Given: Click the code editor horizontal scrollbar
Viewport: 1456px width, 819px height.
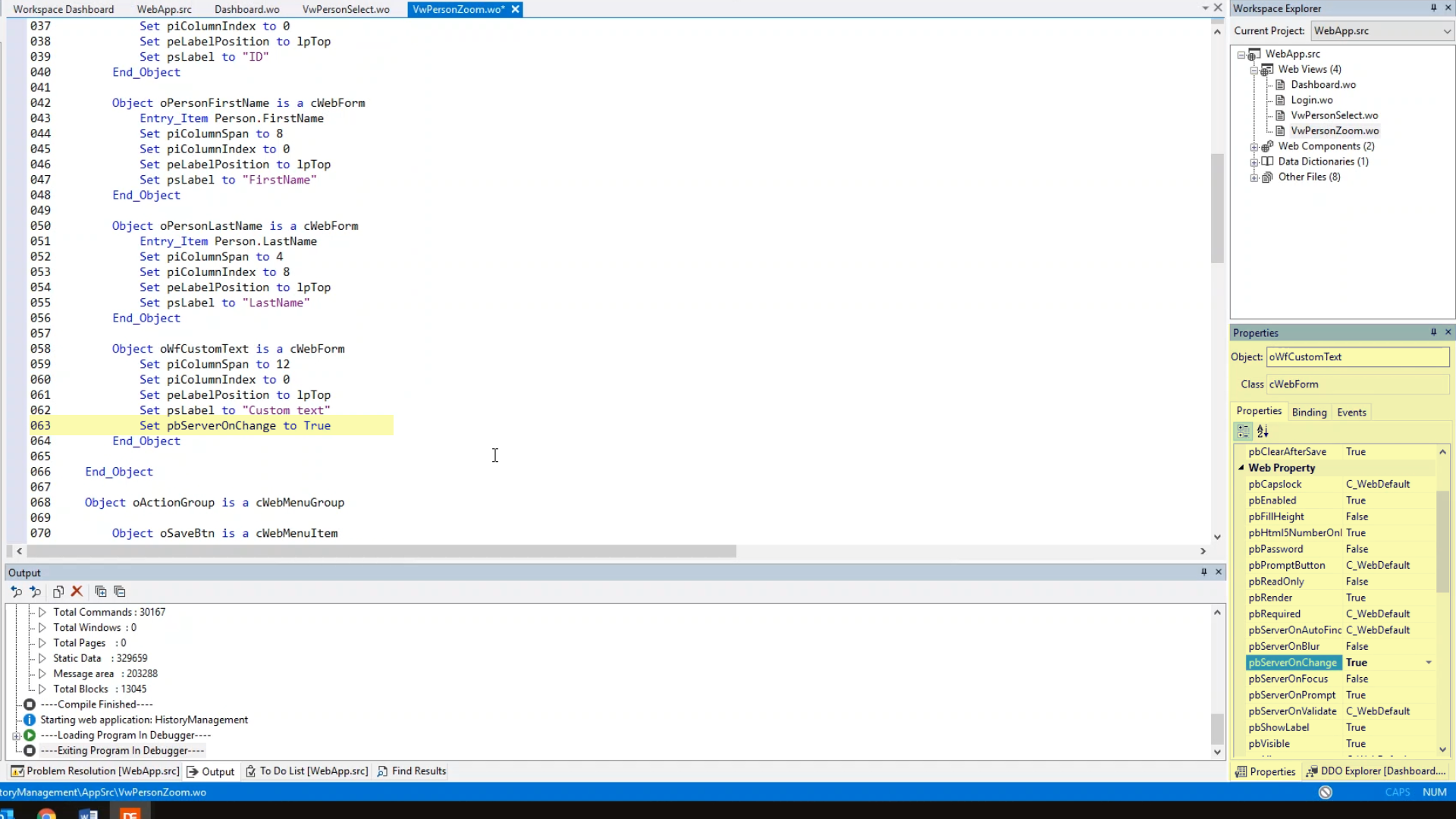Looking at the screenshot, I should click(381, 551).
